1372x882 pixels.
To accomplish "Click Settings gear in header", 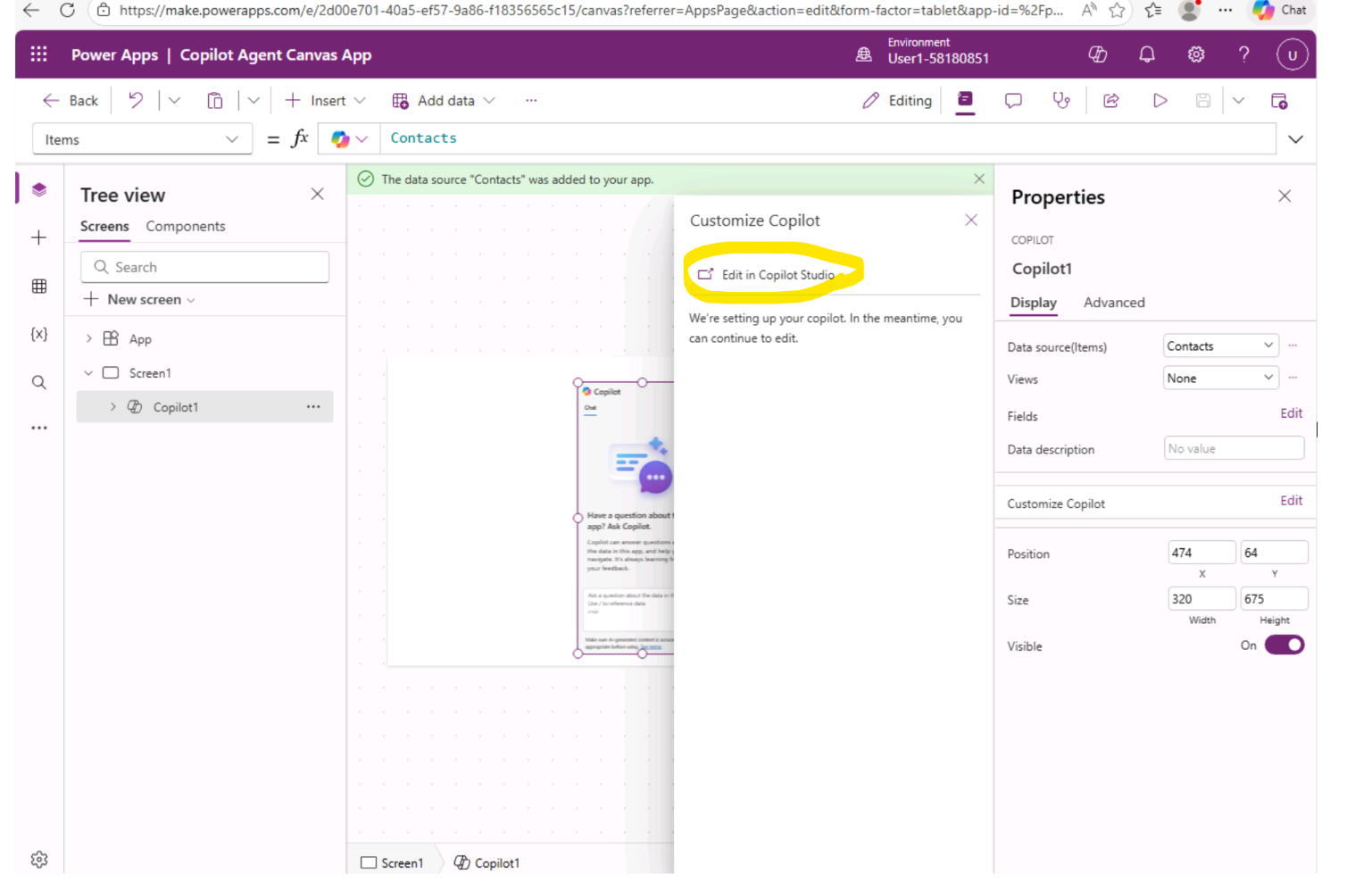I will tap(1196, 54).
